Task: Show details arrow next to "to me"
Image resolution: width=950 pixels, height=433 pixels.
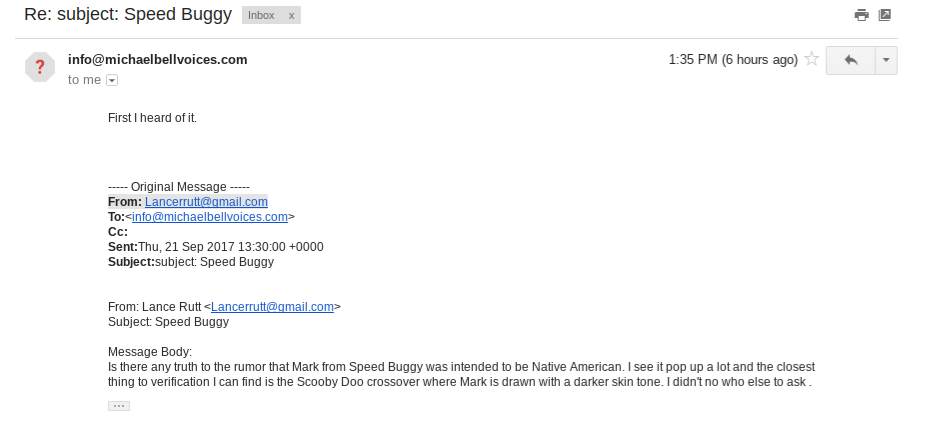Action: tap(112, 80)
